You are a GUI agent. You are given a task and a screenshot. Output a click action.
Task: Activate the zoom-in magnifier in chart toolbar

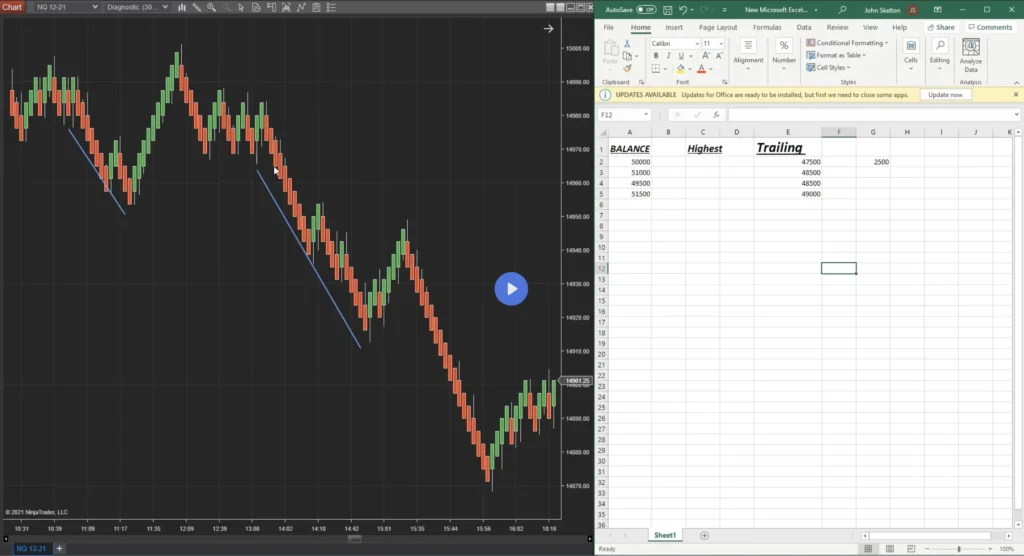click(212, 7)
